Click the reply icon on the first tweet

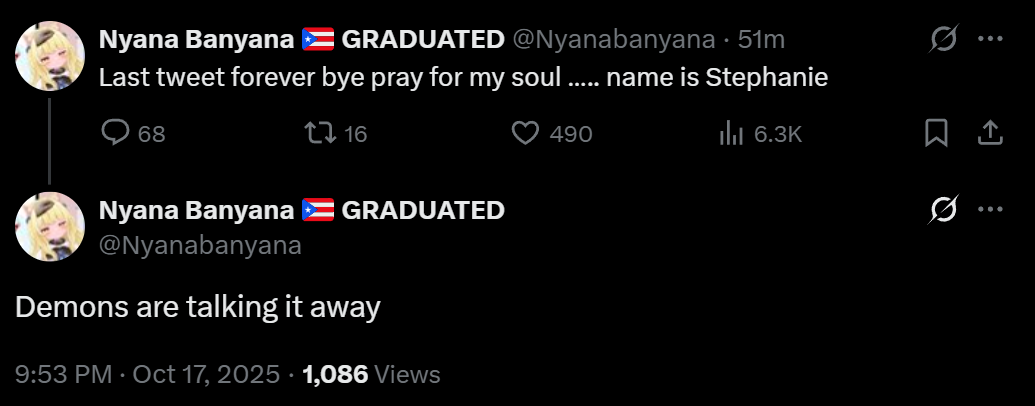tap(117, 133)
